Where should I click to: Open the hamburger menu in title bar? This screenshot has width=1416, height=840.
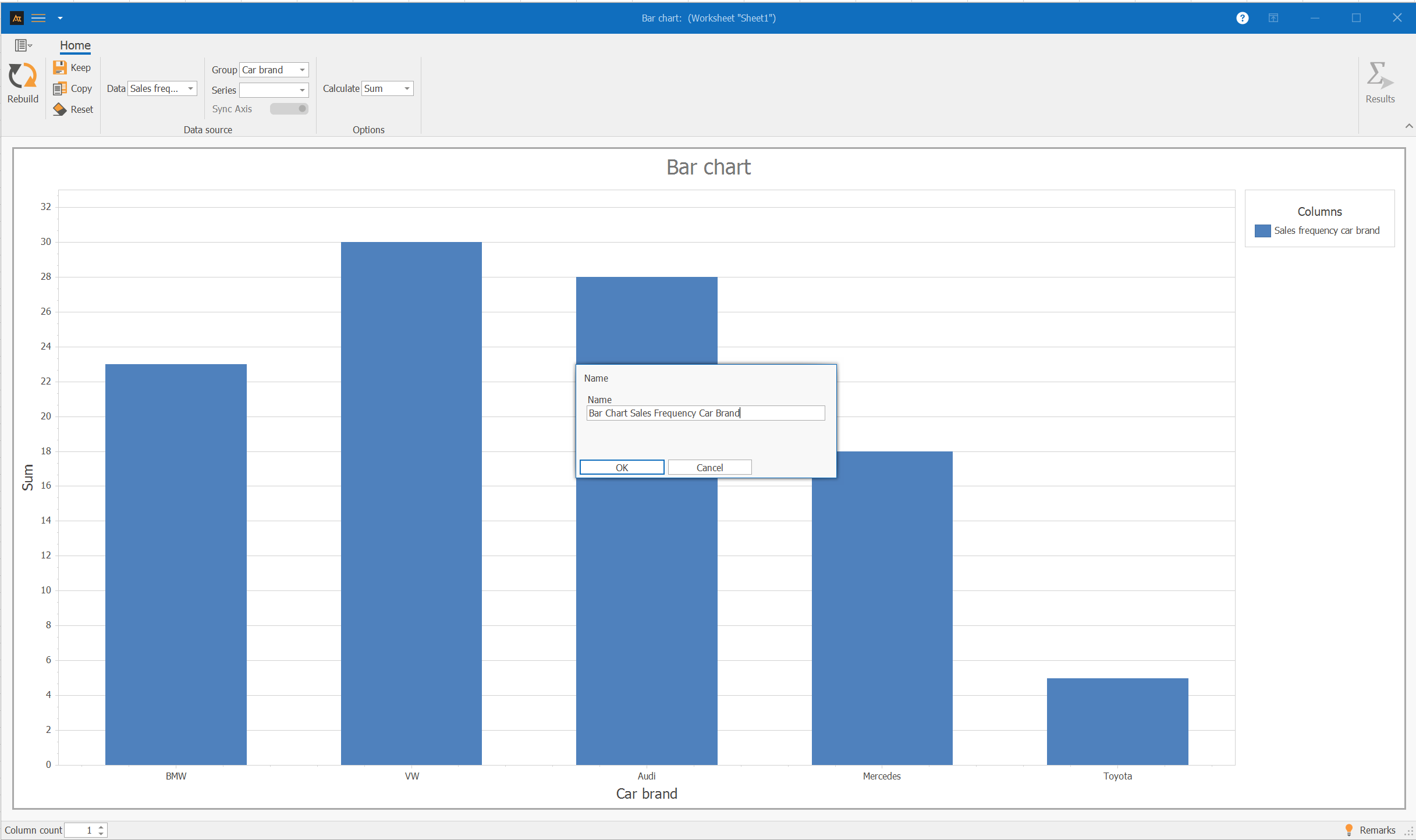38,18
